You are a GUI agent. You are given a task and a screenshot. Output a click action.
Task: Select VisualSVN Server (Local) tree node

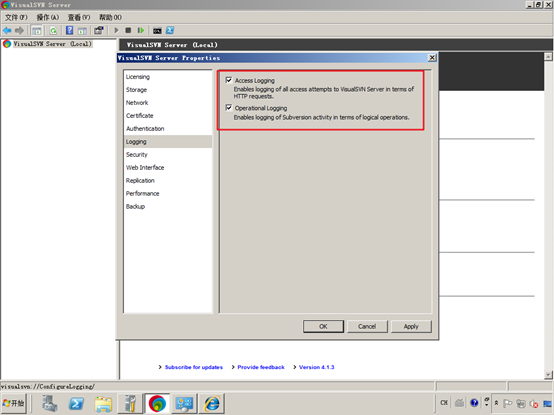[52, 44]
